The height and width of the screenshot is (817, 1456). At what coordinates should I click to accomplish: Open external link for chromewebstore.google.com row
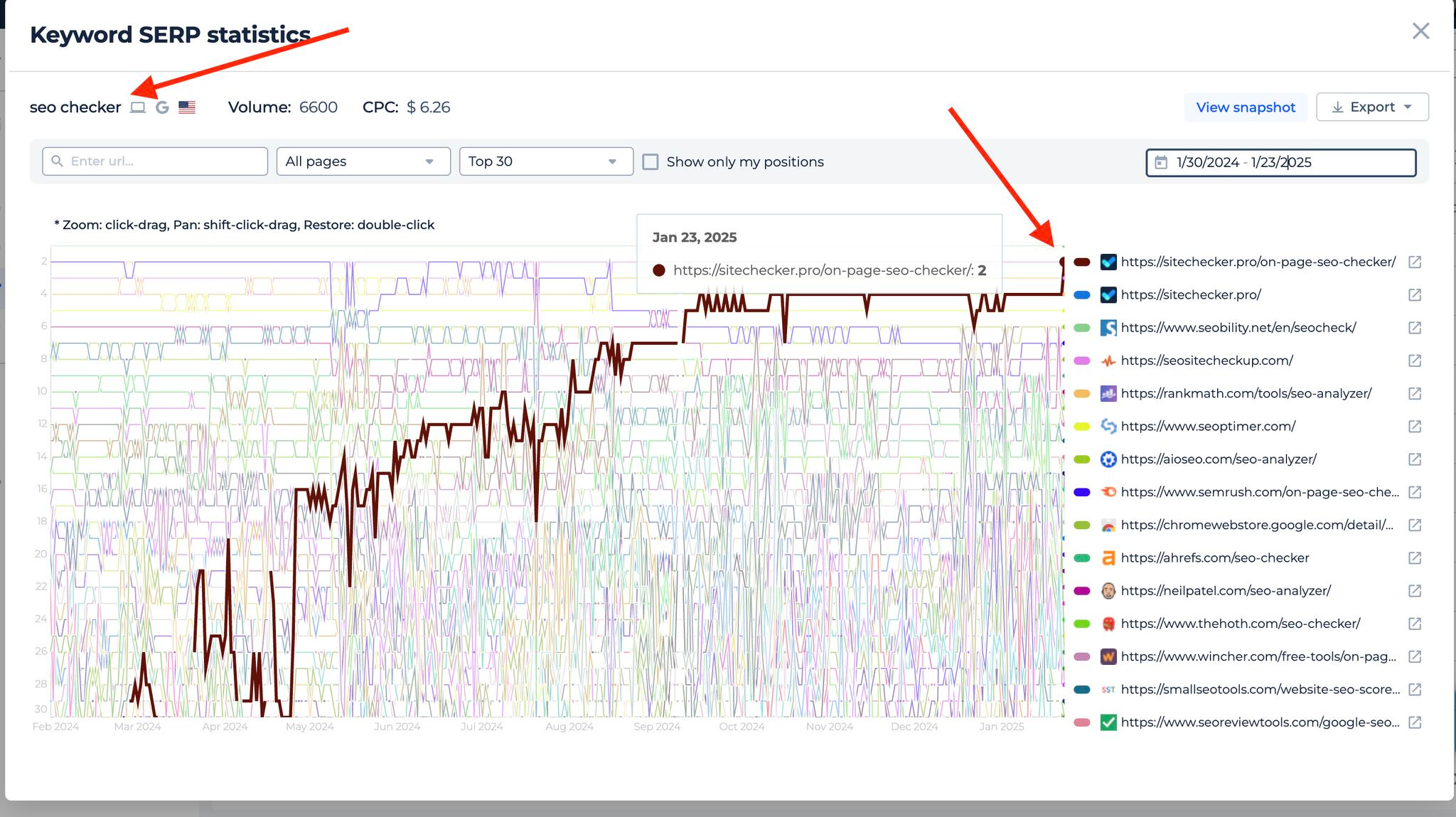coord(1415,525)
